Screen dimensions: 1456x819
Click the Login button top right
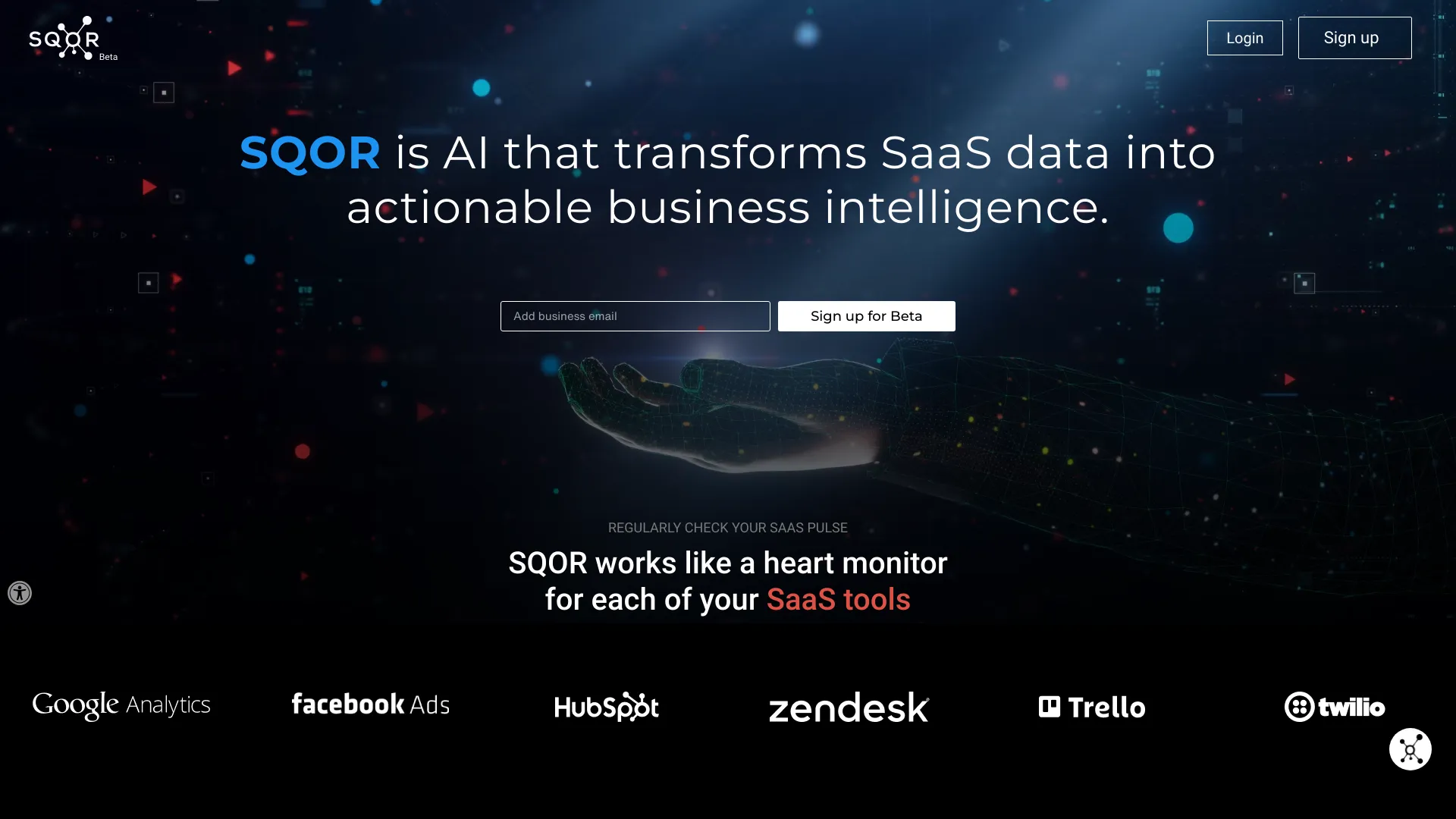pyautogui.click(x=1245, y=38)
